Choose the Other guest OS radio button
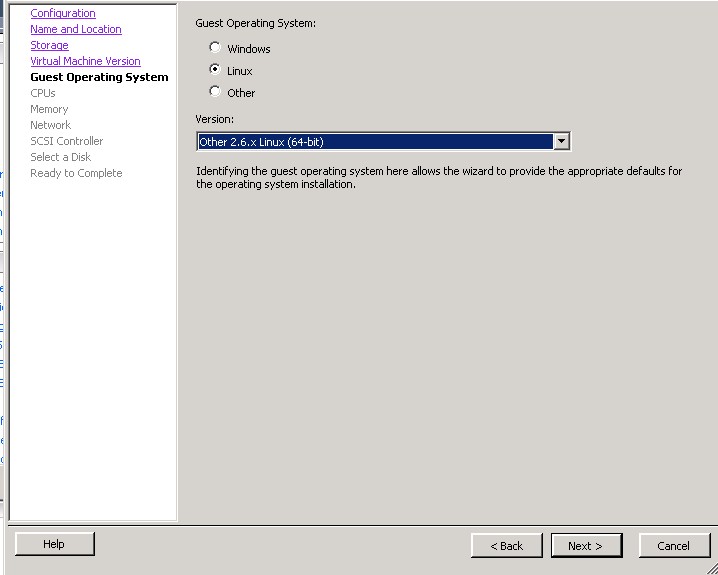The image size is (718, 575). tap(215, 92)
